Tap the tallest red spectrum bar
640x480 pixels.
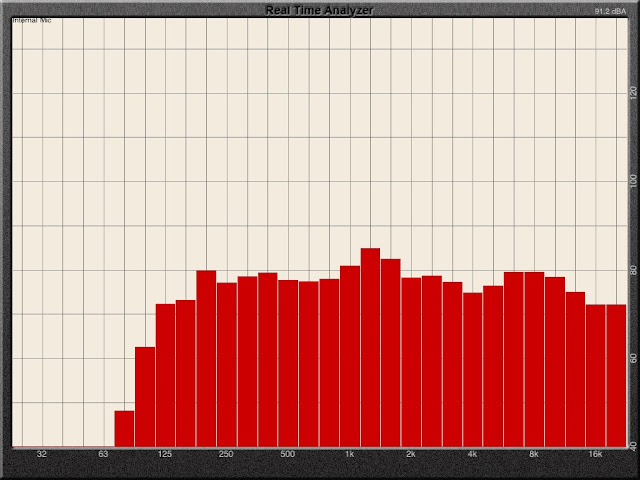[x=370, y=347]
